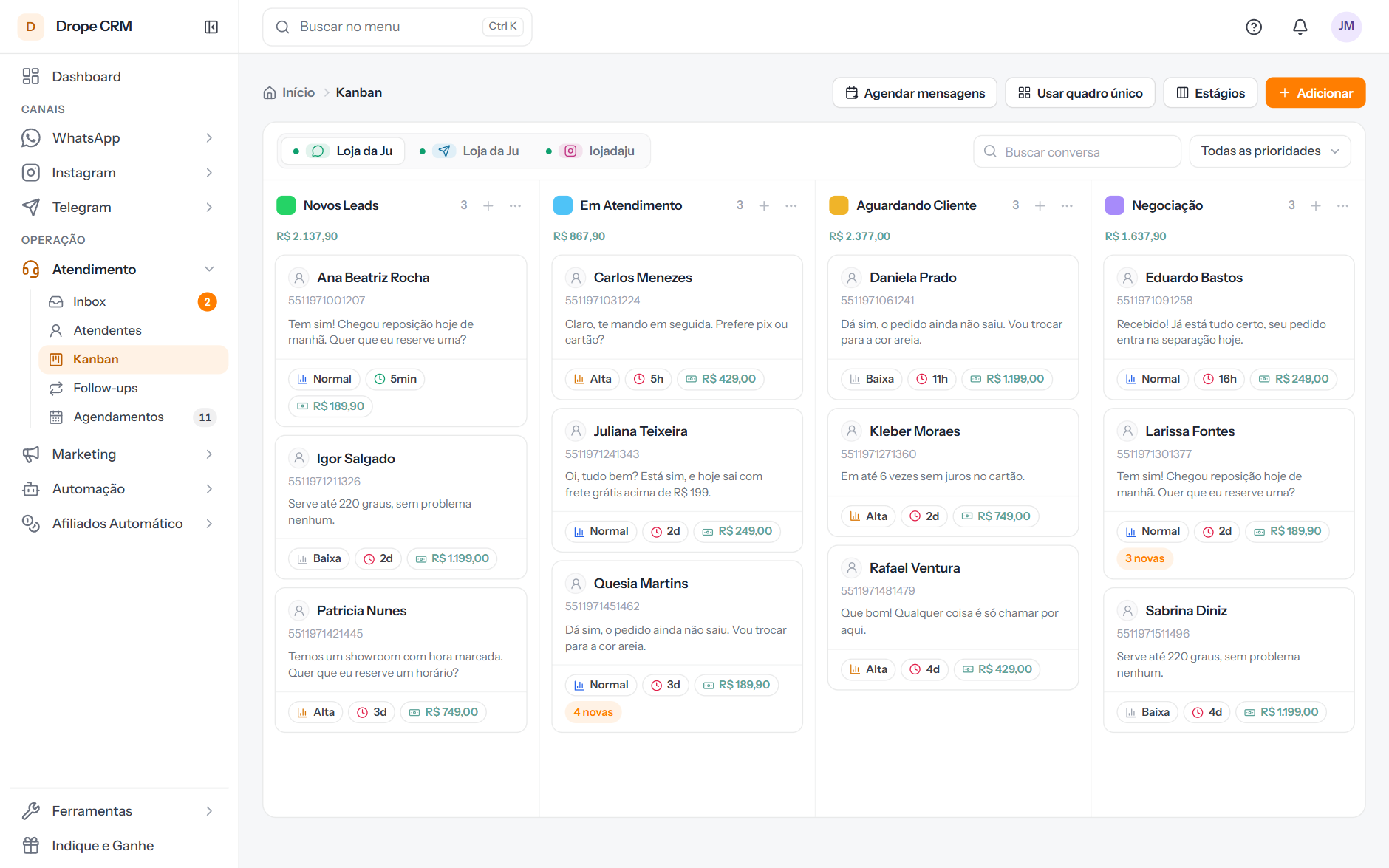Expand Afiliados Automático menu
Viewport: 1389px width, 868px height.
(x=119, y=523)
